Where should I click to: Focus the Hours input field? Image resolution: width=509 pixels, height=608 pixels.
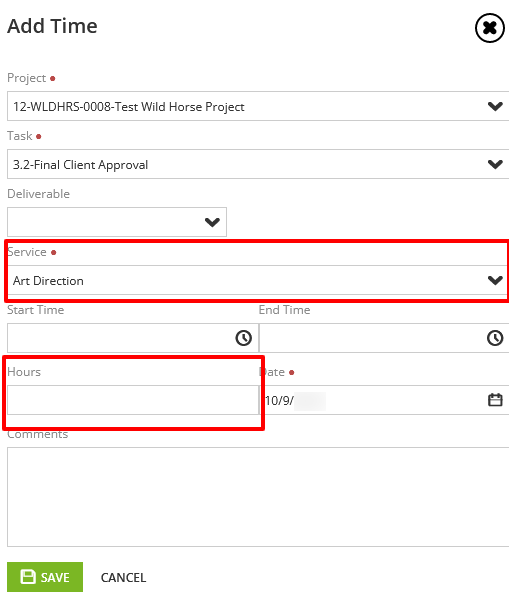click(x=133, y=400)
